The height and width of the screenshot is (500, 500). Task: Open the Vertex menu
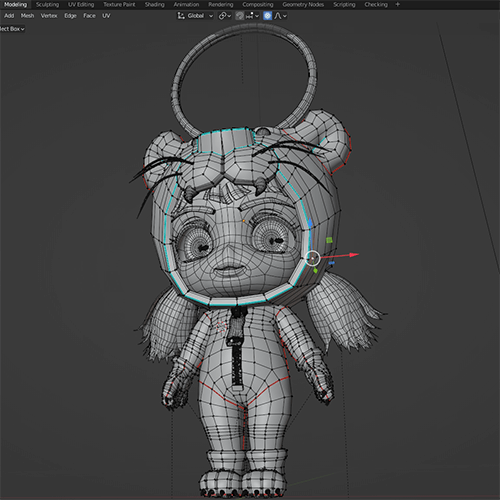click(49, 16)
